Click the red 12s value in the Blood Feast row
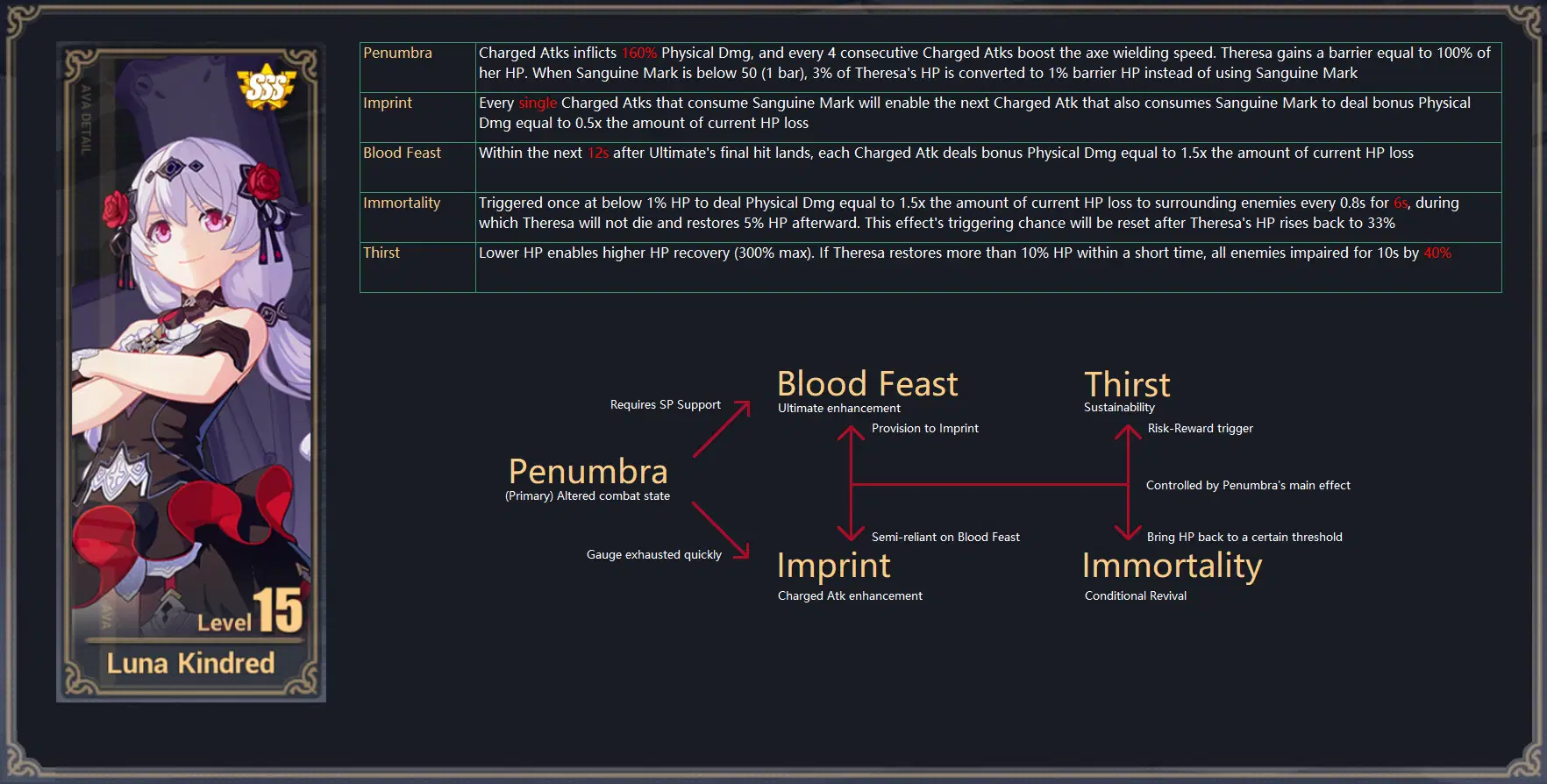 coord(598,153)
